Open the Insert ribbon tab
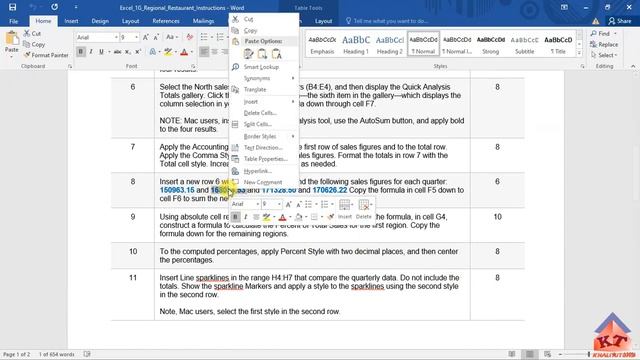Viewport: 640px width, 360px height. (71, 21)
